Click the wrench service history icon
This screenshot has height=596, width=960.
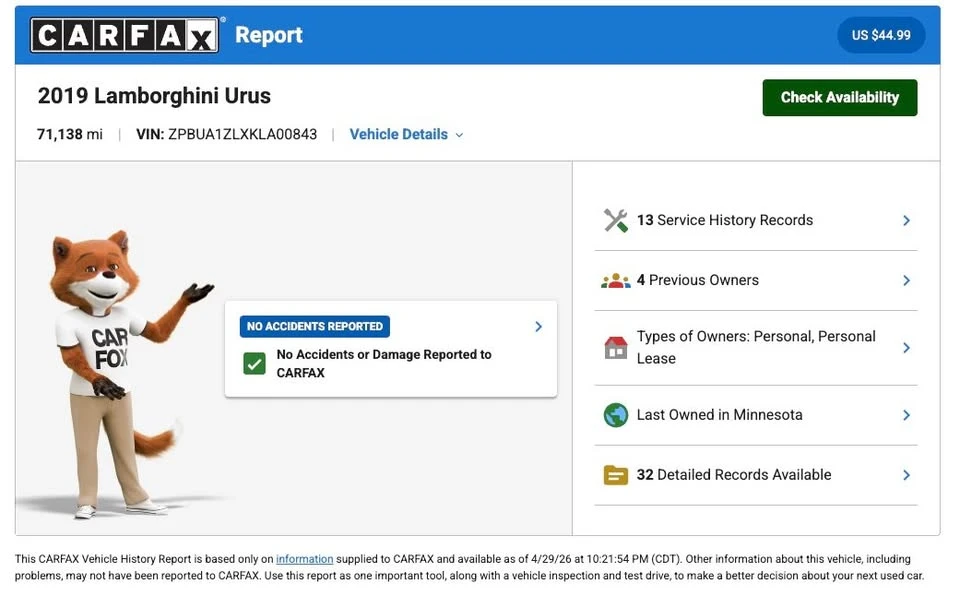615,221
